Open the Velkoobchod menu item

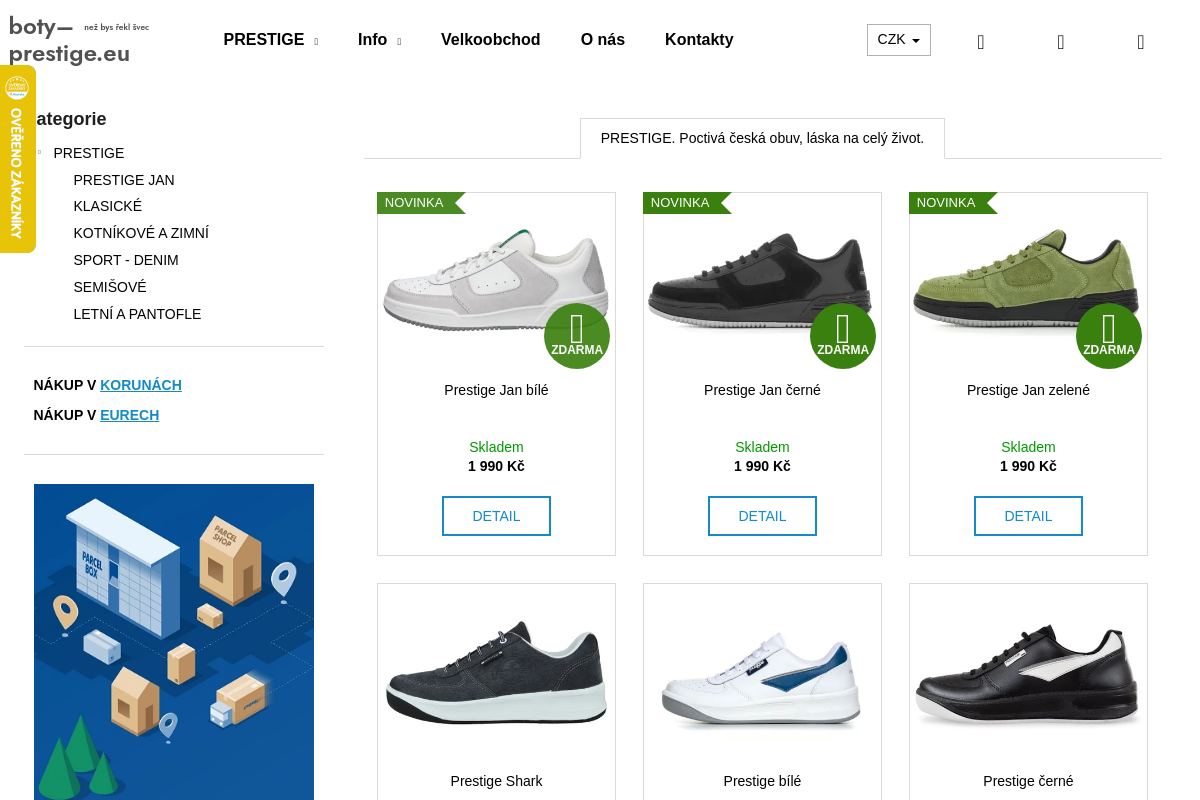pos(491,40)
